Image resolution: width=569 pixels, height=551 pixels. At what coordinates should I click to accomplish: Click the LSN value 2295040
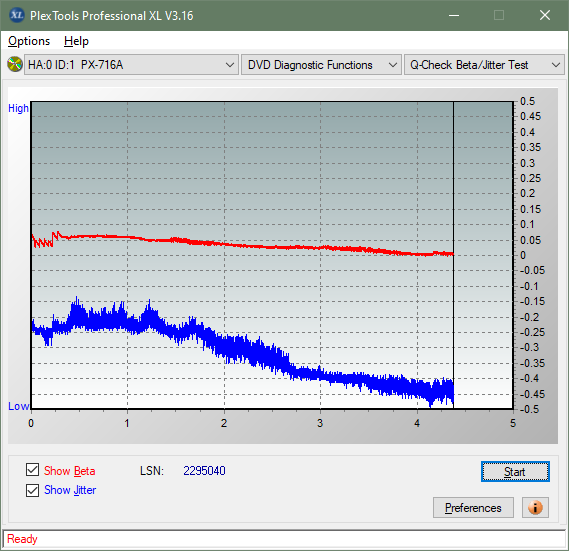[204, 471]
